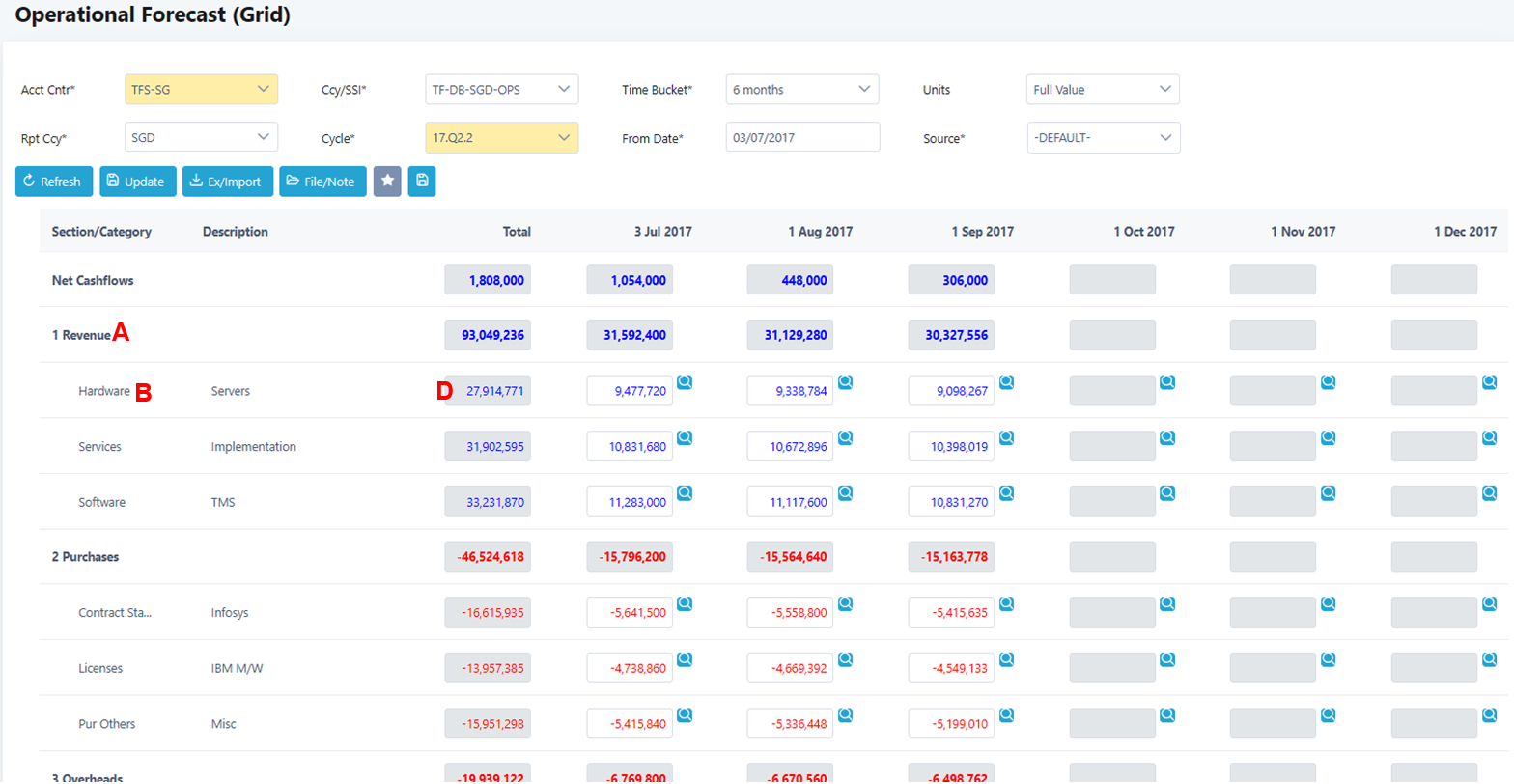Open magnifier for Software 1 Sep 2017
1514x784 pixels.
[x=1006, y=493]
